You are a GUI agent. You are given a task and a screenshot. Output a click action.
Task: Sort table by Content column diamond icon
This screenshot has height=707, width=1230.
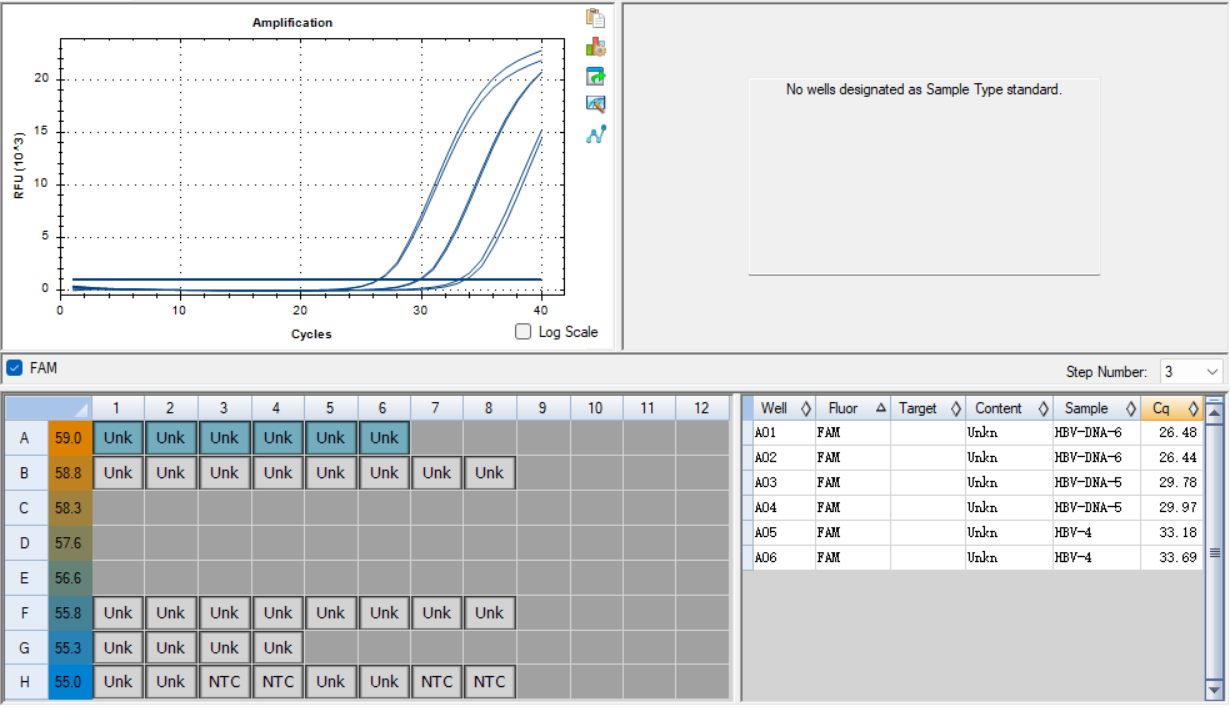pyautogui.click(x=1043, y=408)
